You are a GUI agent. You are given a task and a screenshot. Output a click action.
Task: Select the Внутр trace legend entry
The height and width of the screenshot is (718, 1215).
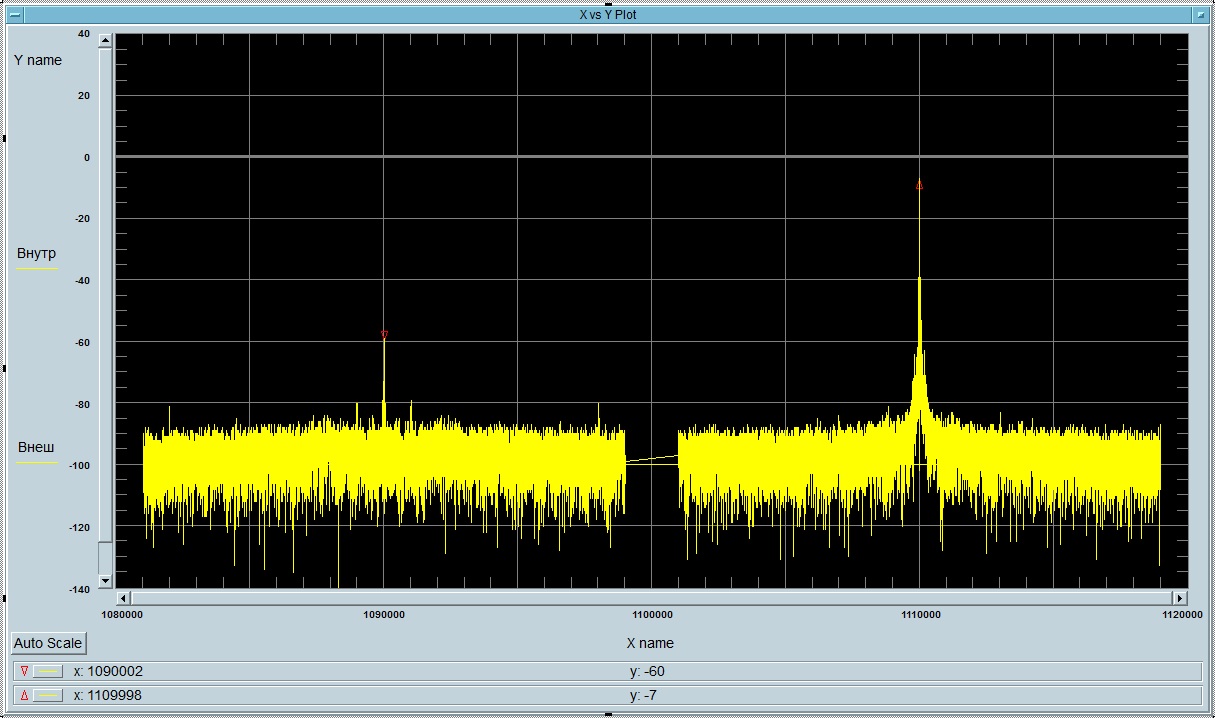pyautogui.click(x=37, y=254)
